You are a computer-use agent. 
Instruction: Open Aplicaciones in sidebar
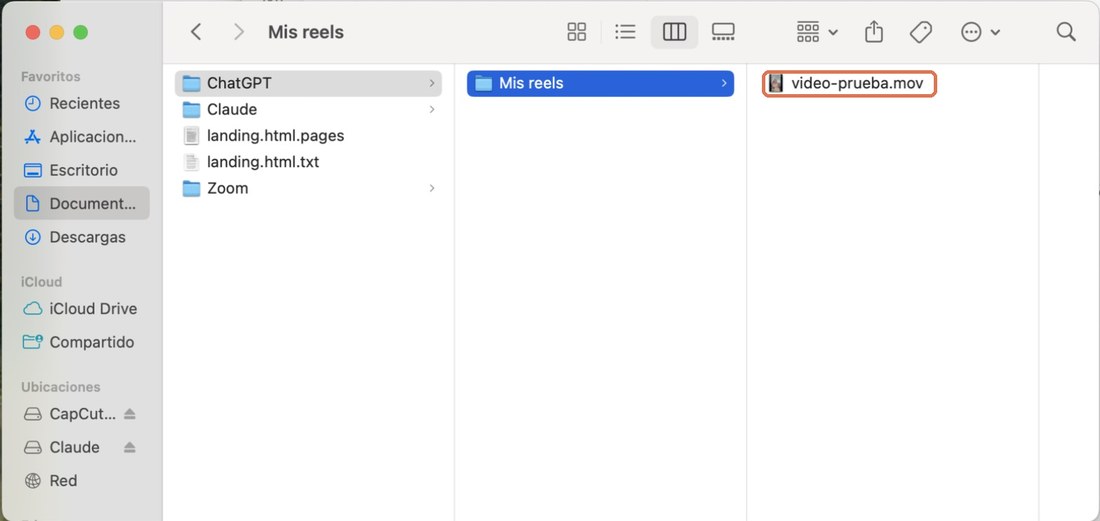(x=81, y=137)
